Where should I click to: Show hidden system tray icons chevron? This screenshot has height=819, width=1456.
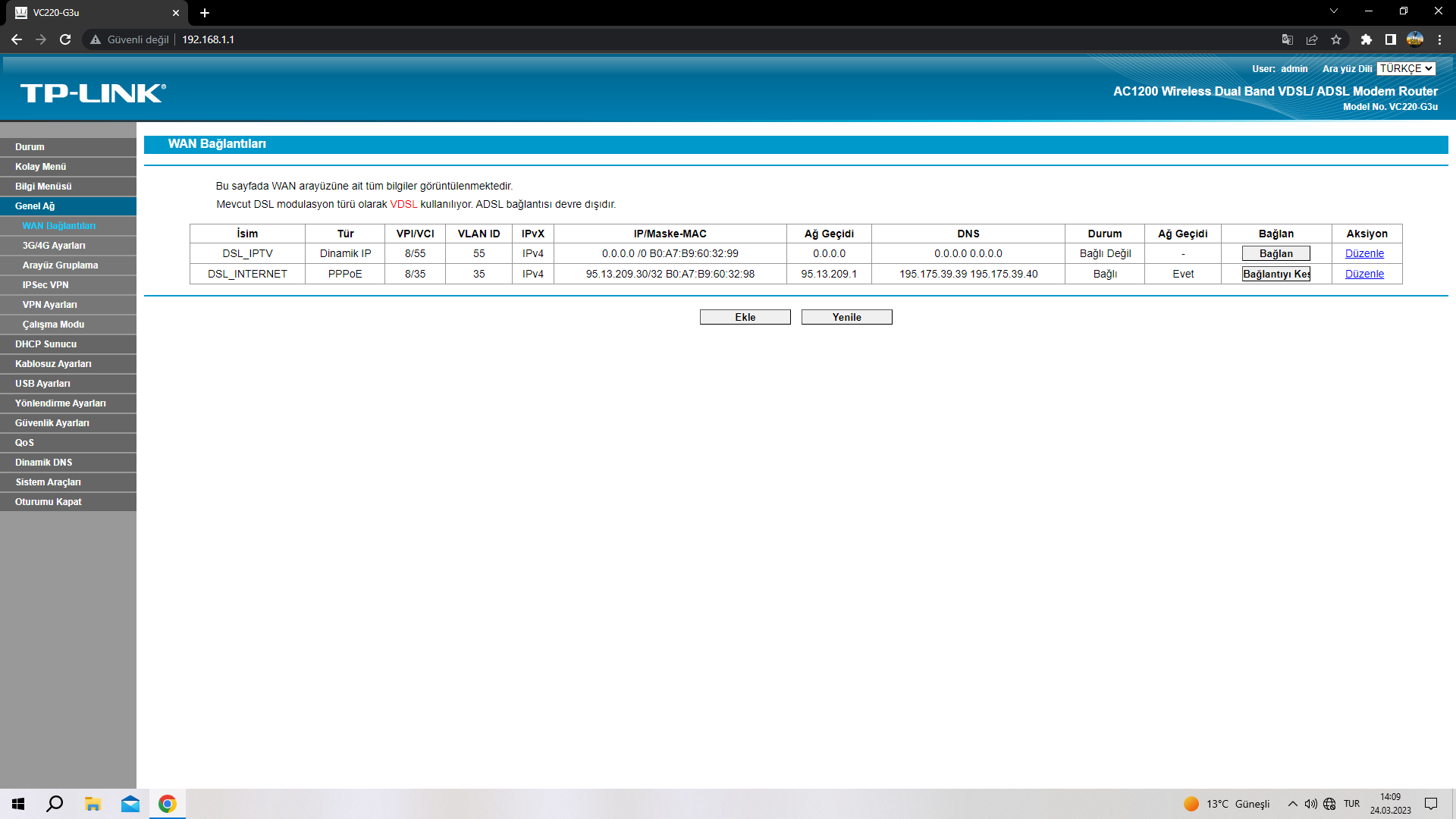(1293, 804)
